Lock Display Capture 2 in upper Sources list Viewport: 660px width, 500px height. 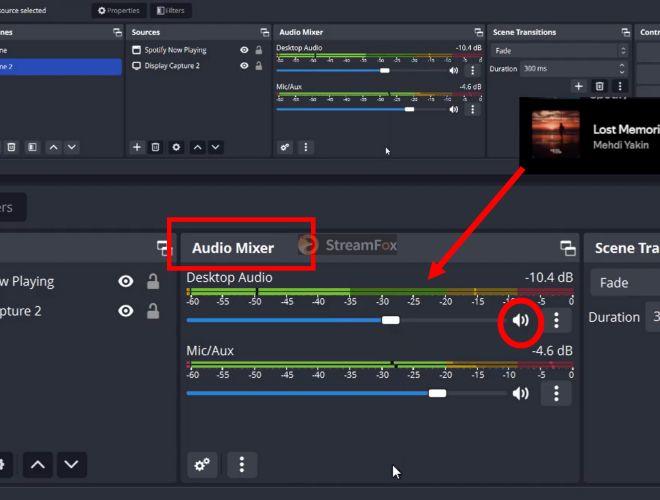(259, 66)
